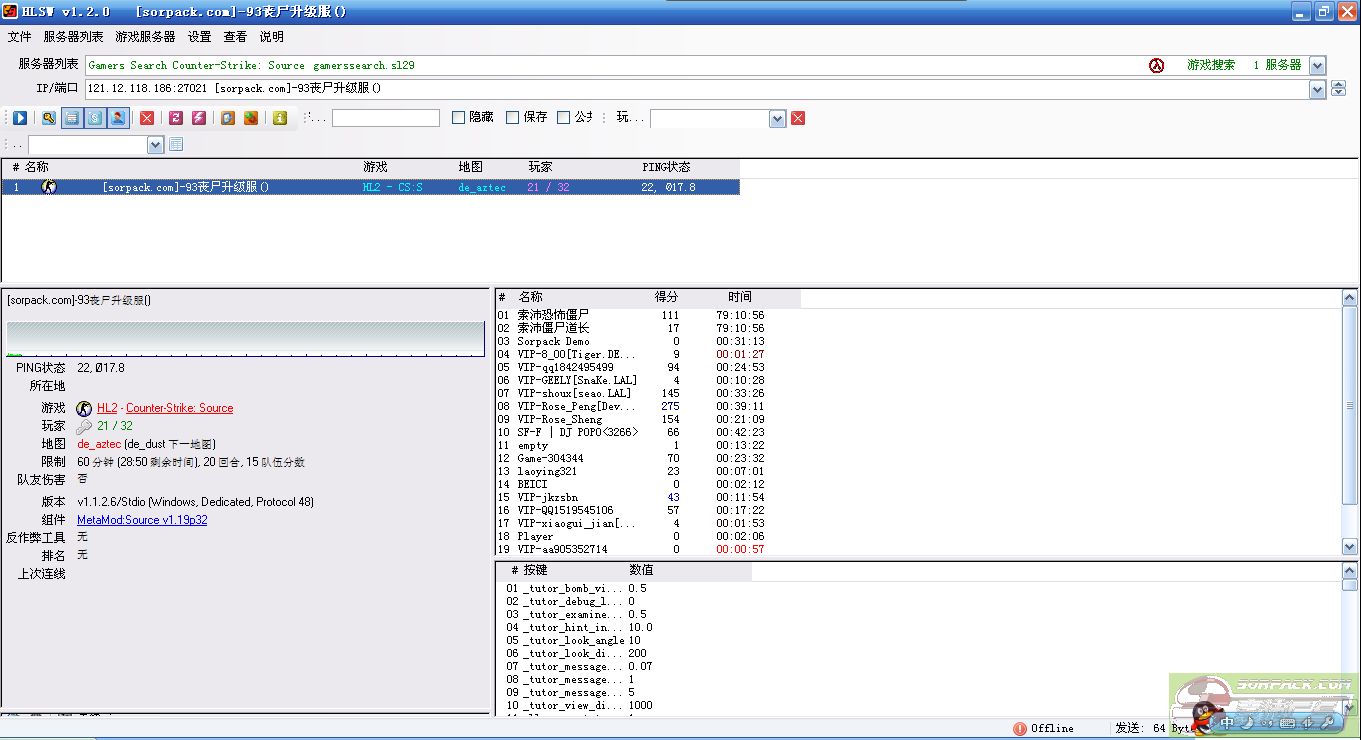The width and height of the screenshot is (1361, 740).
Task: Toggle the 隐藏 checkbox
Action: pyautogui.click(x=459, y=118)
